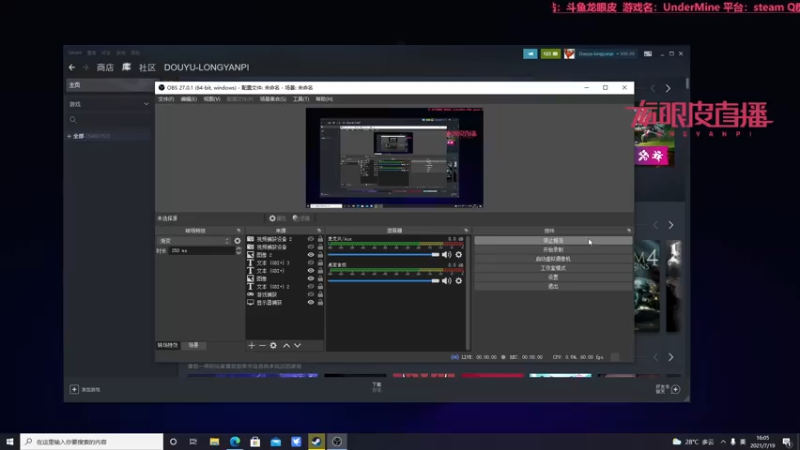Open transition properties gear next to 渐变
The width and height of the screenshot is (800, 450).
click(x=237, y=241)
